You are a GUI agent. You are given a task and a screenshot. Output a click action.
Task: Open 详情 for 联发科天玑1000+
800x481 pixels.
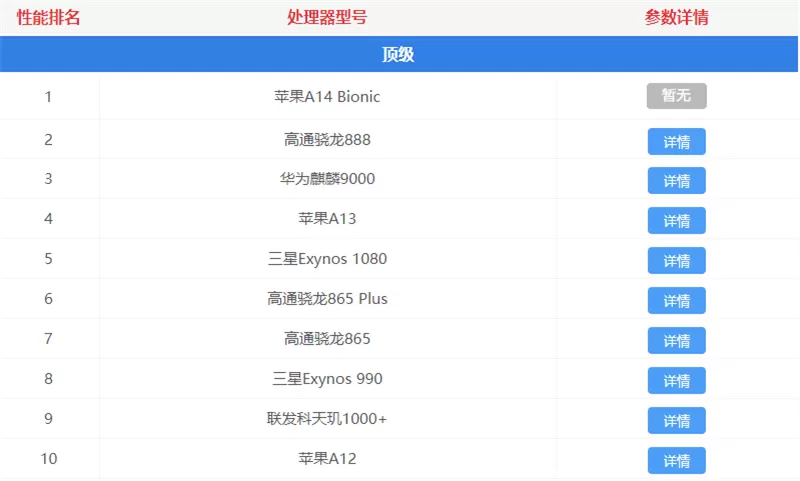click(x=677, y=420)
